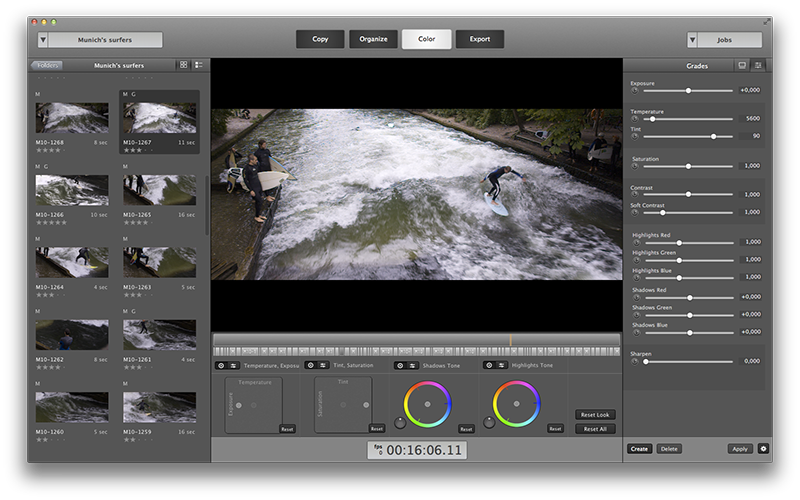The width and height of the screenshot is (800, 500).
Task: Click the Tint value field 90
Action: coord(752,136)
